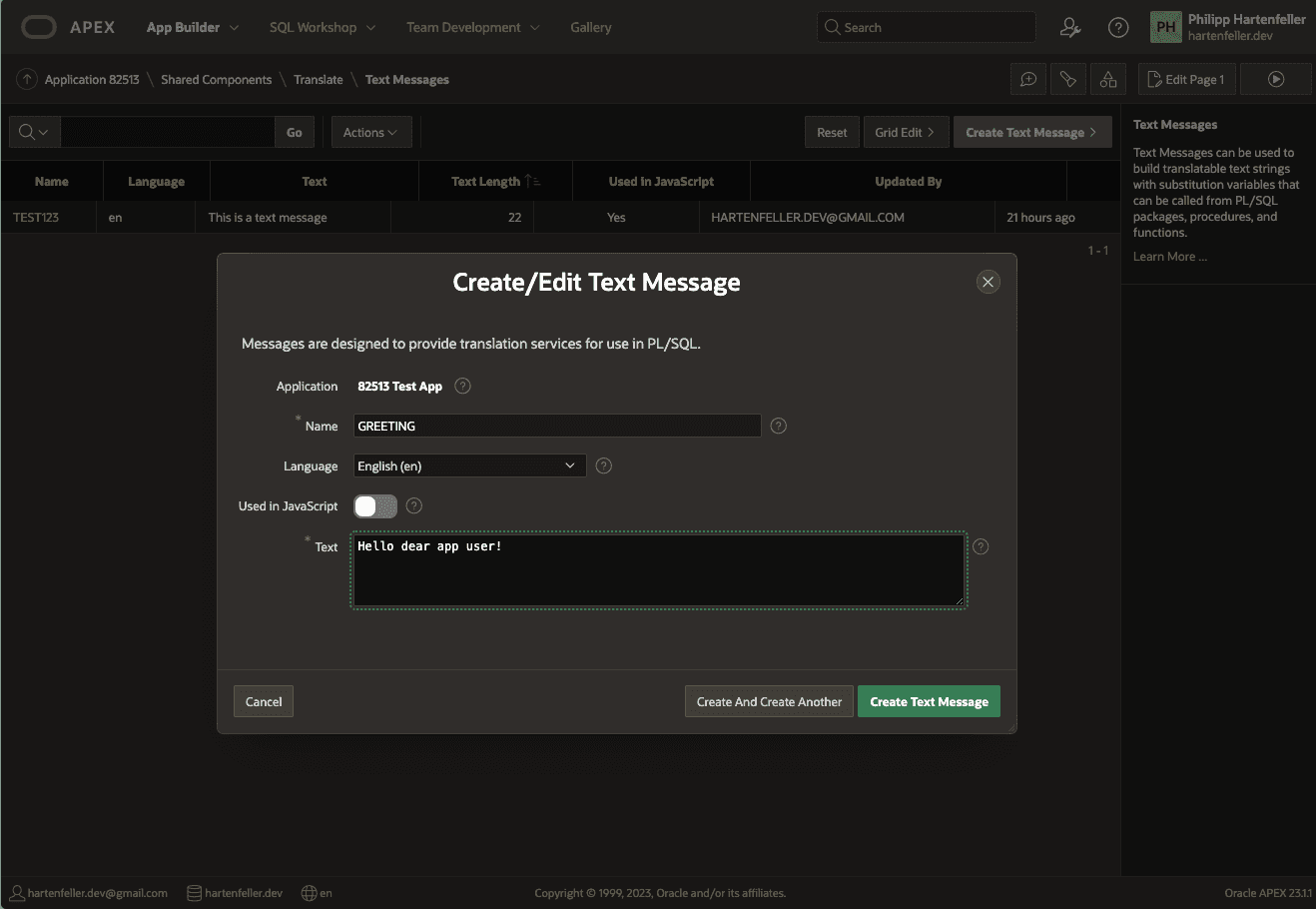Open help for the Text field
Viewport: 1316px width, 909px height.
click(x=980, y=546)
